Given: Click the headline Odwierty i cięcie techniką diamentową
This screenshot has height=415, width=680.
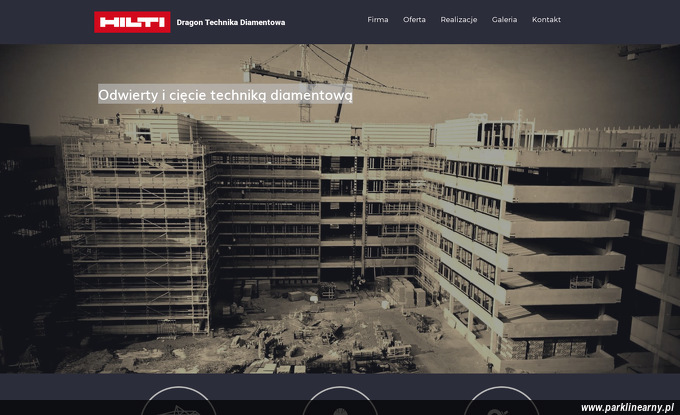Looking at the screenshot, I should [x=225, y=94].
